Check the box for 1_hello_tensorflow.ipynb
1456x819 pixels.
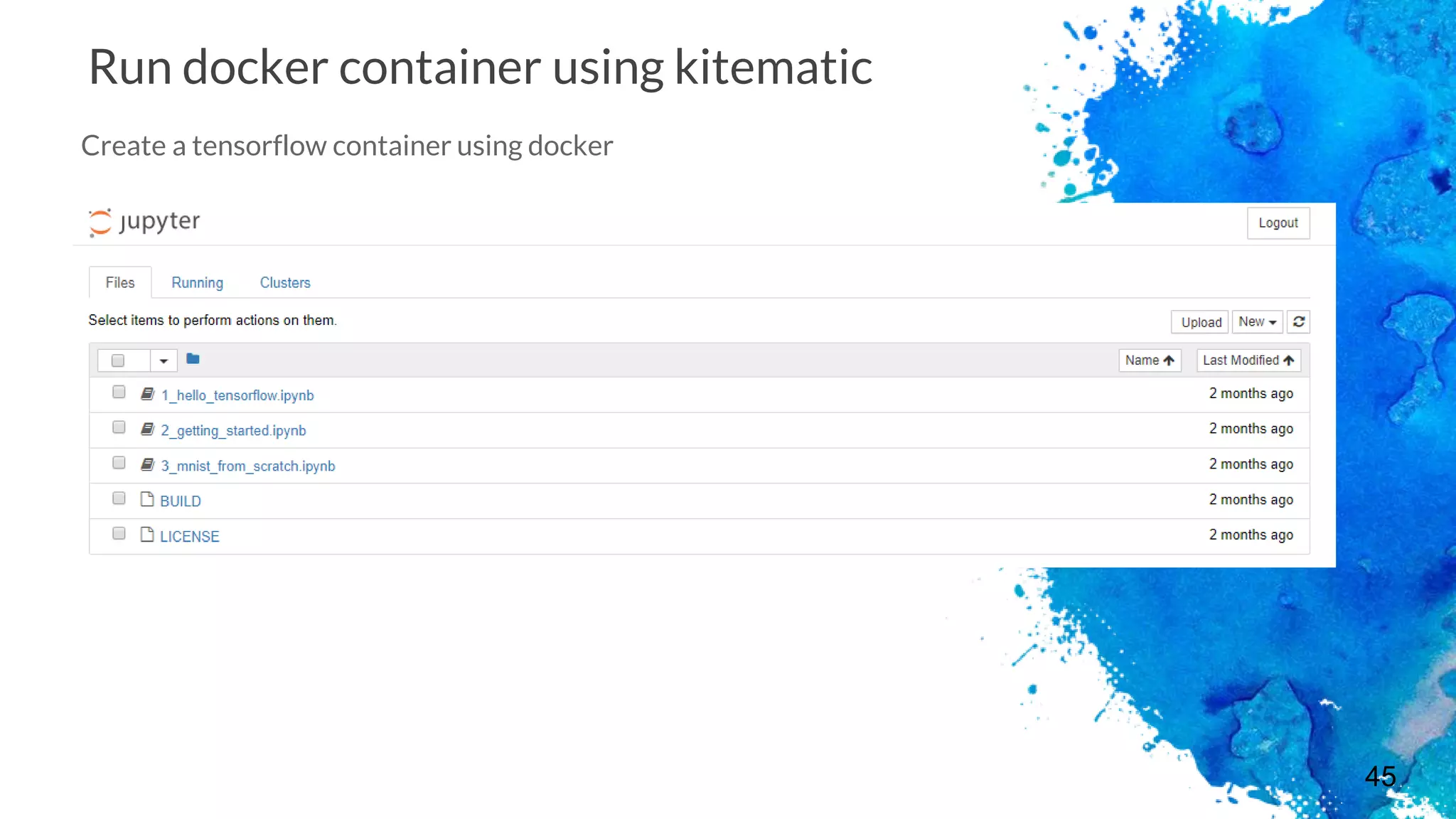[119, 392]
